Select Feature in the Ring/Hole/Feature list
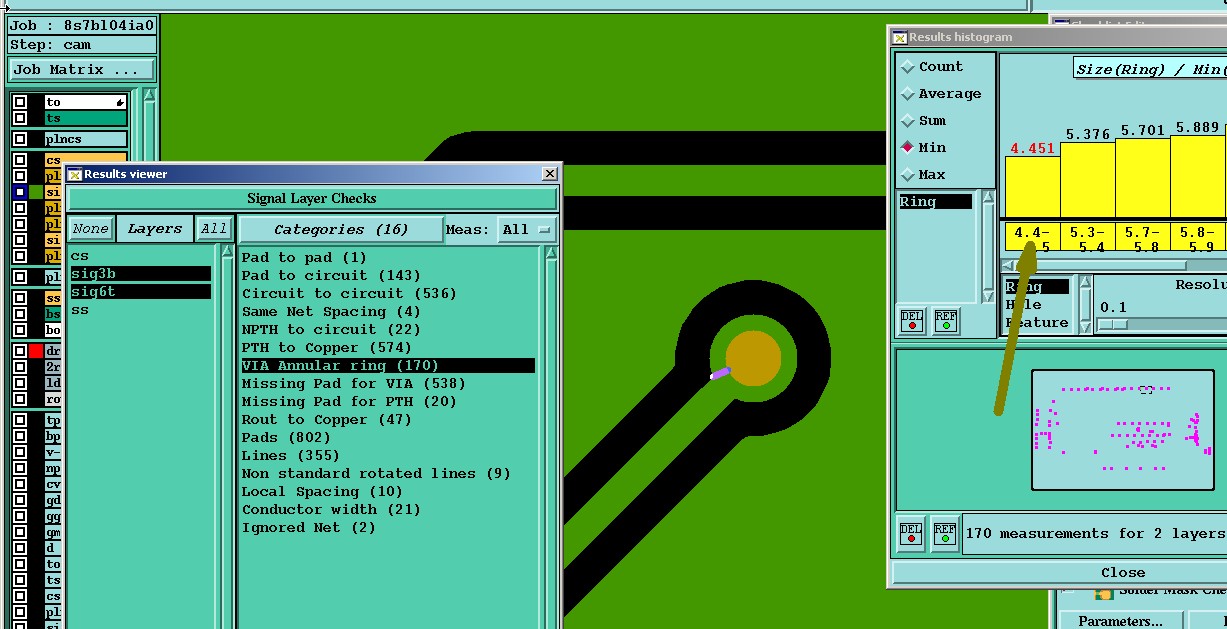Image resolution: width=1227 pixels, height=629 pixels. coord(1036,323)
